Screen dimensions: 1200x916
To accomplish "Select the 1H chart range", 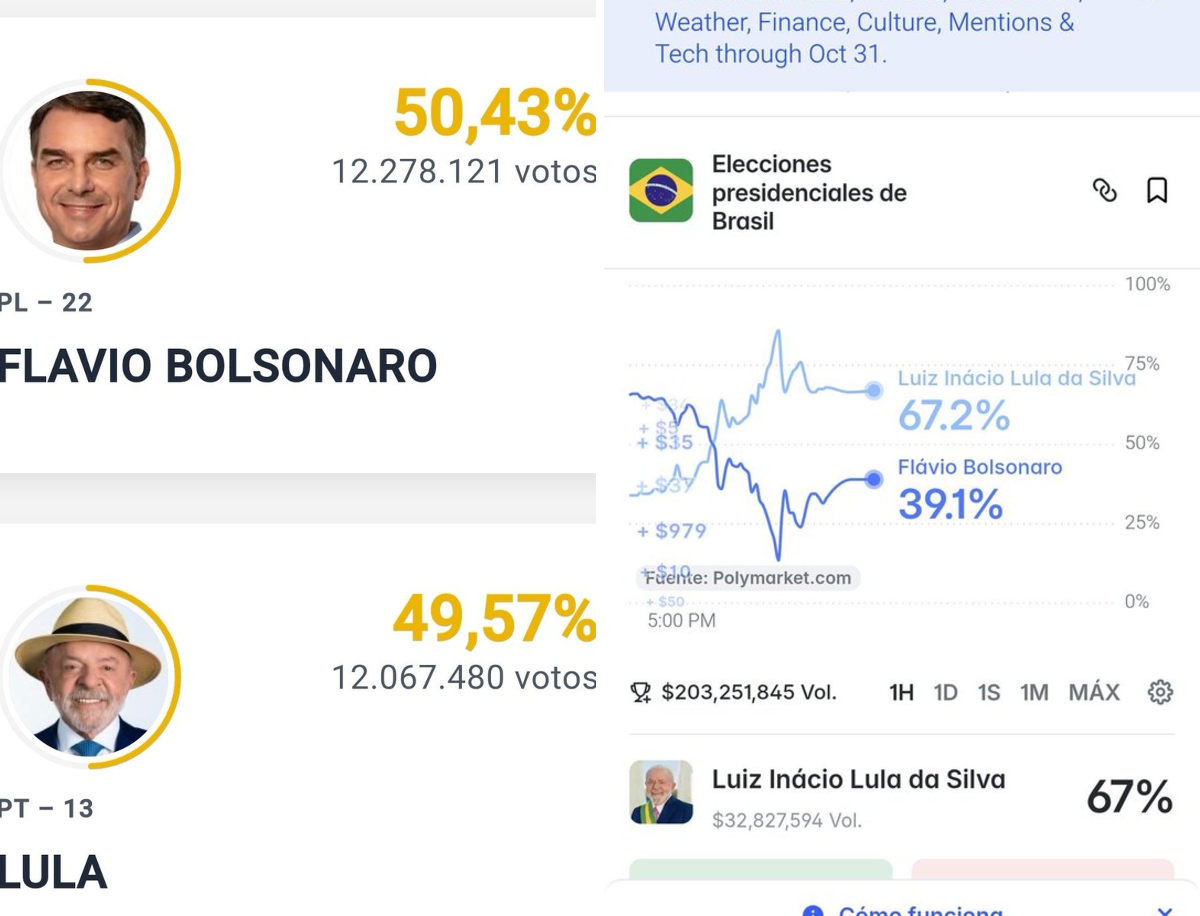I will click(x=902, y=692).
